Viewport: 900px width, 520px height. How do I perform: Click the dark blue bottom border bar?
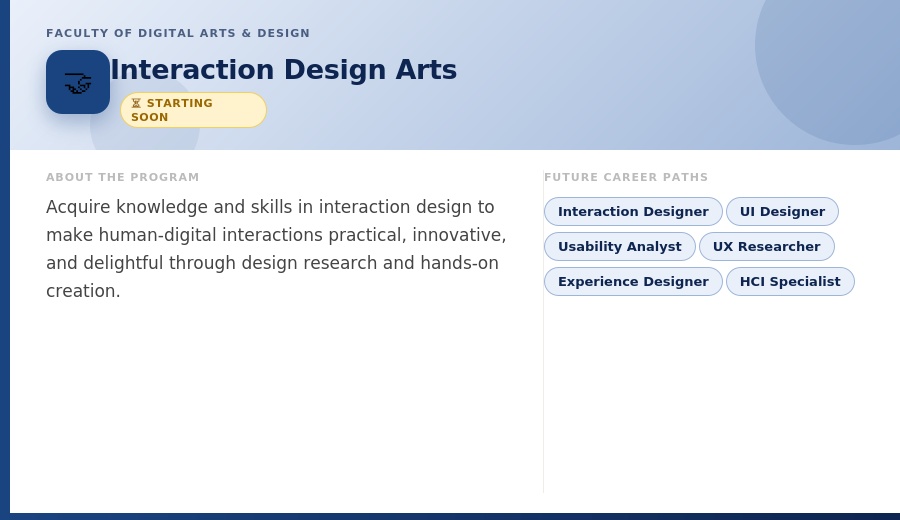[x=450, y=517]
